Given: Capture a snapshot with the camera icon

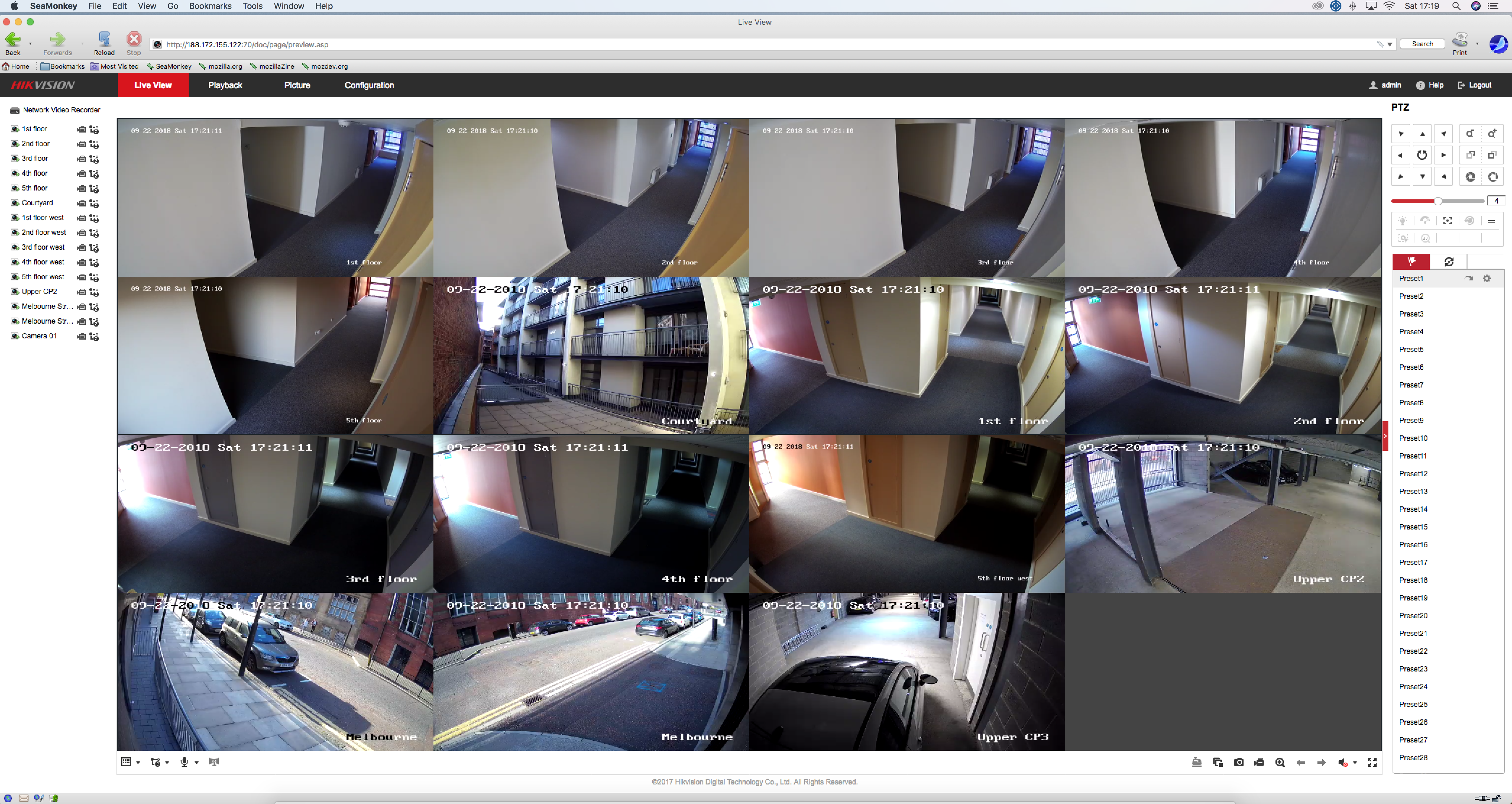Looking at the screenshot, I should pos(1239,762).
